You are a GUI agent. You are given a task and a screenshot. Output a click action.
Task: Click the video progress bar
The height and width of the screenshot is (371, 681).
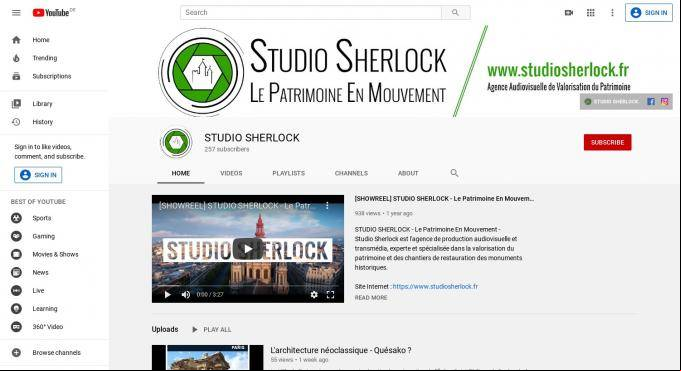(248, 286)
